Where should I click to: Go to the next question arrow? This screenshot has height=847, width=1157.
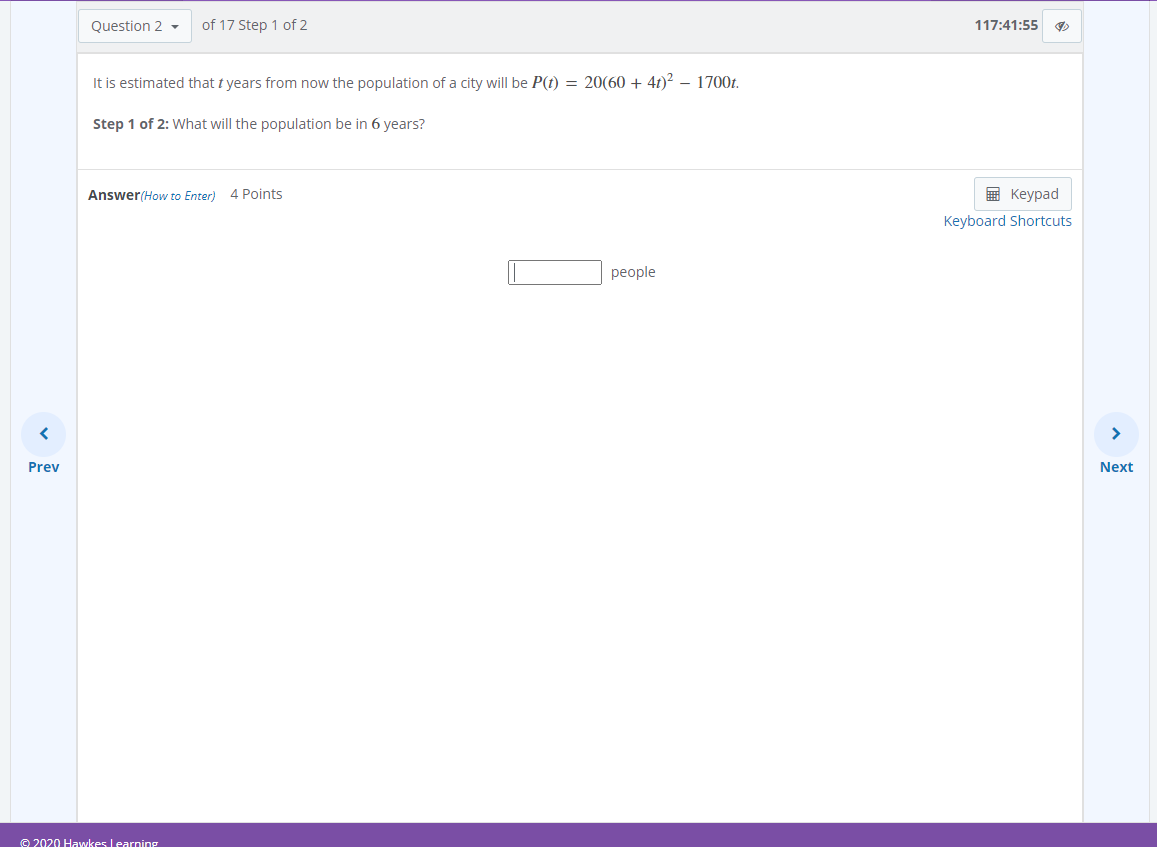(1116, 434)
